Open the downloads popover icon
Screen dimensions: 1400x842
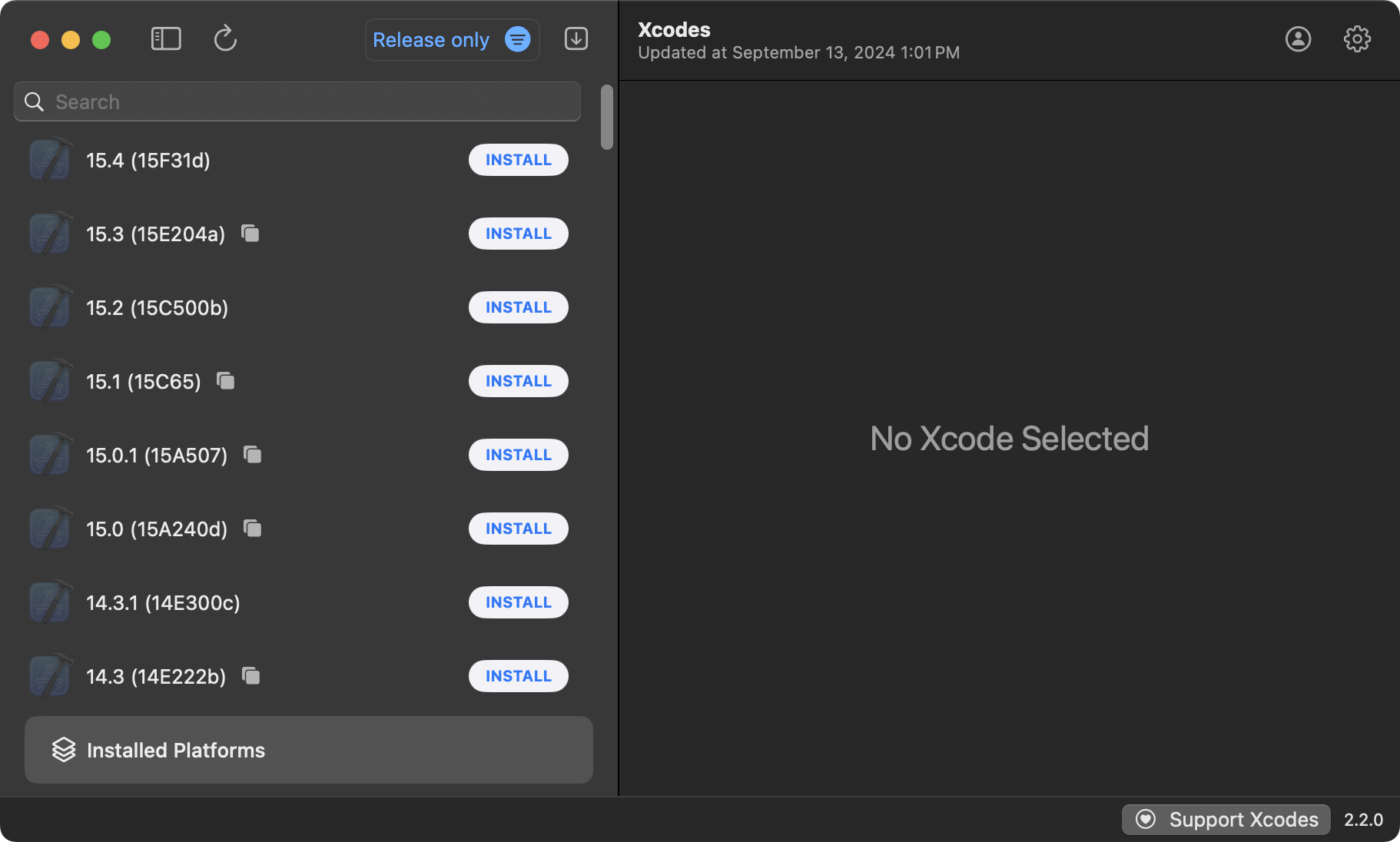(x=576, y=39)
